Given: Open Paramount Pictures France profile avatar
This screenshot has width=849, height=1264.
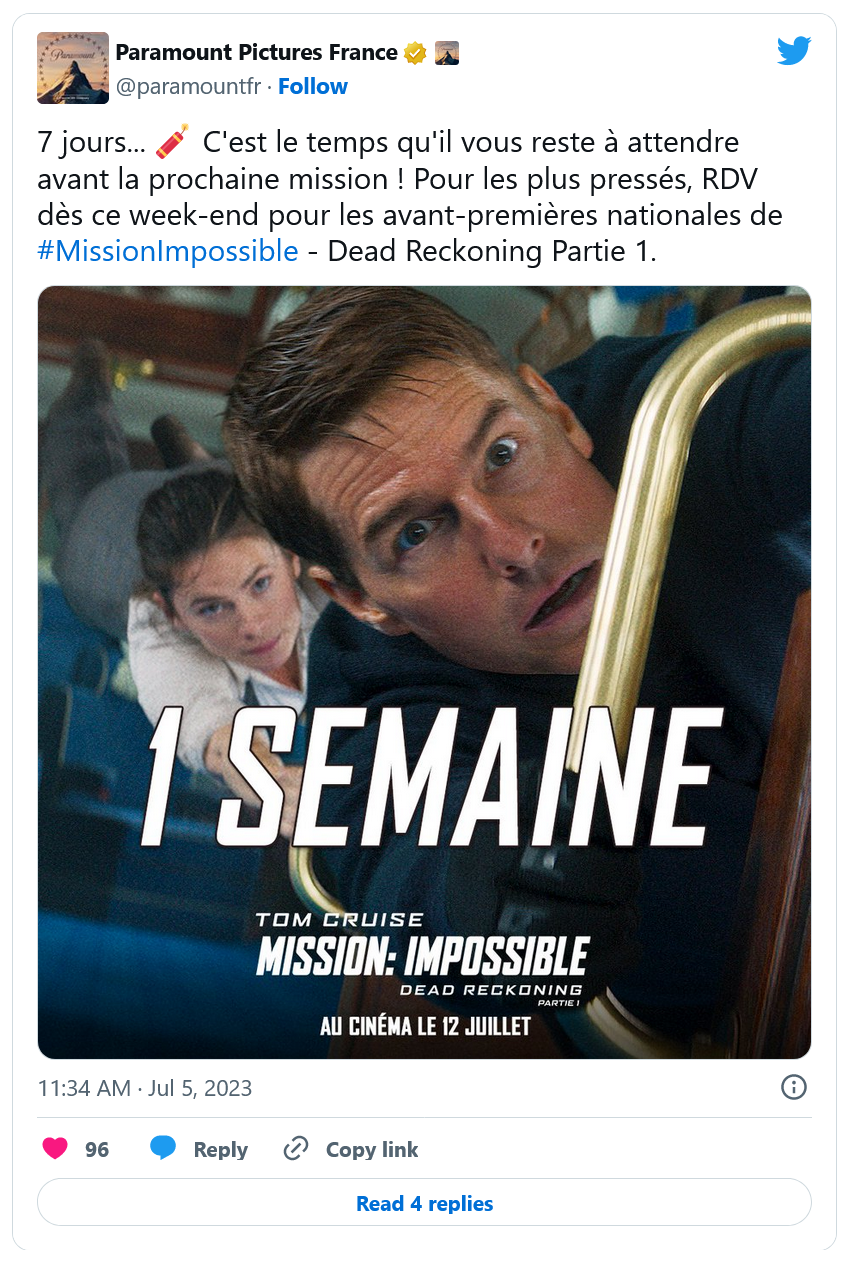Looking at the screenshot, I should tap(73, 68).
